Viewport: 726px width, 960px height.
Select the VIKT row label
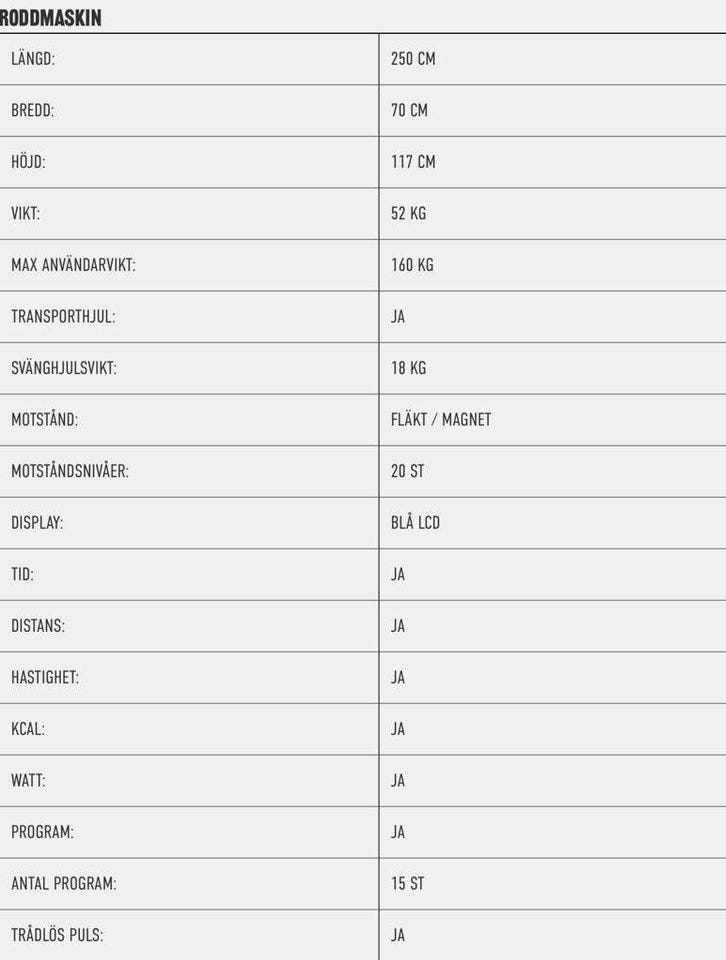(26, 214)
